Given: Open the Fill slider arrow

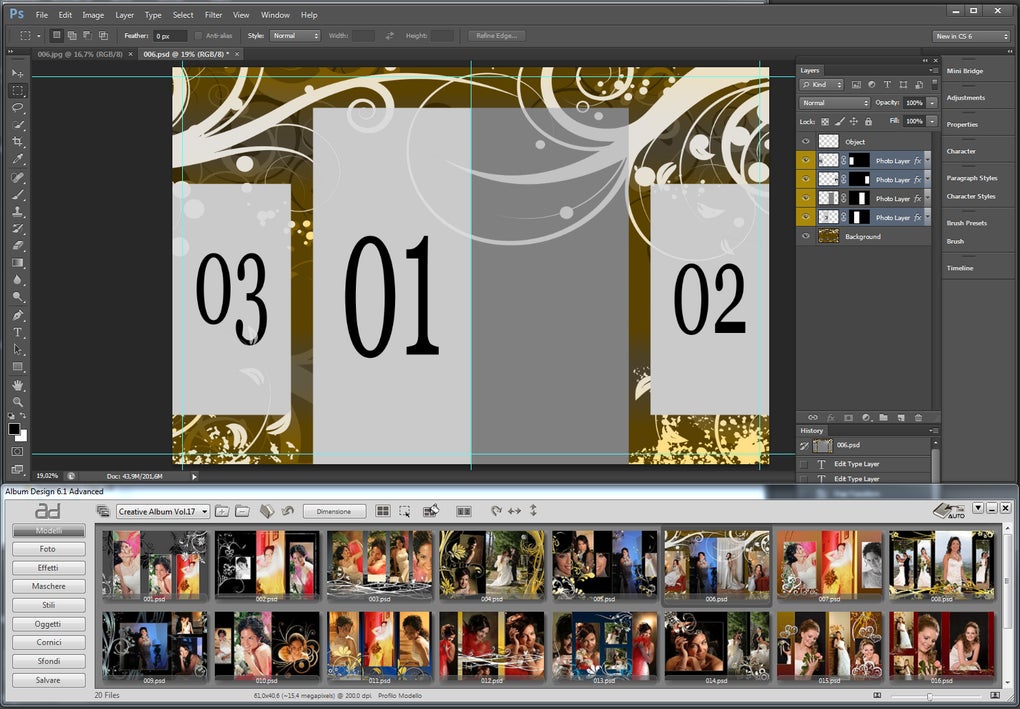Looking at the screenshot, I should [932, 122].
